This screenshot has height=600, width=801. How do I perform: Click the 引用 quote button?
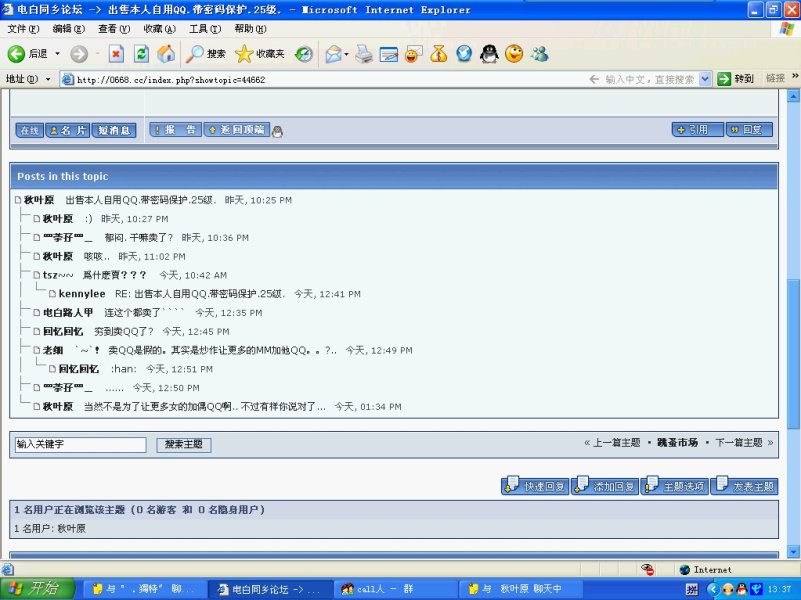[x=694, y=130]
